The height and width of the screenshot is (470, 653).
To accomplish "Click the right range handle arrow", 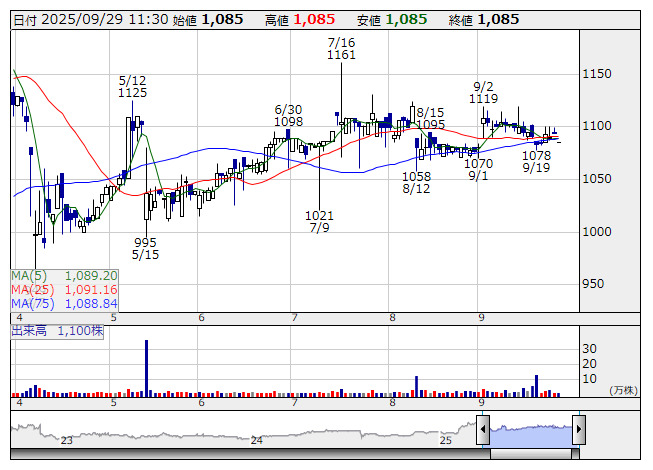I will coord(579,429).
